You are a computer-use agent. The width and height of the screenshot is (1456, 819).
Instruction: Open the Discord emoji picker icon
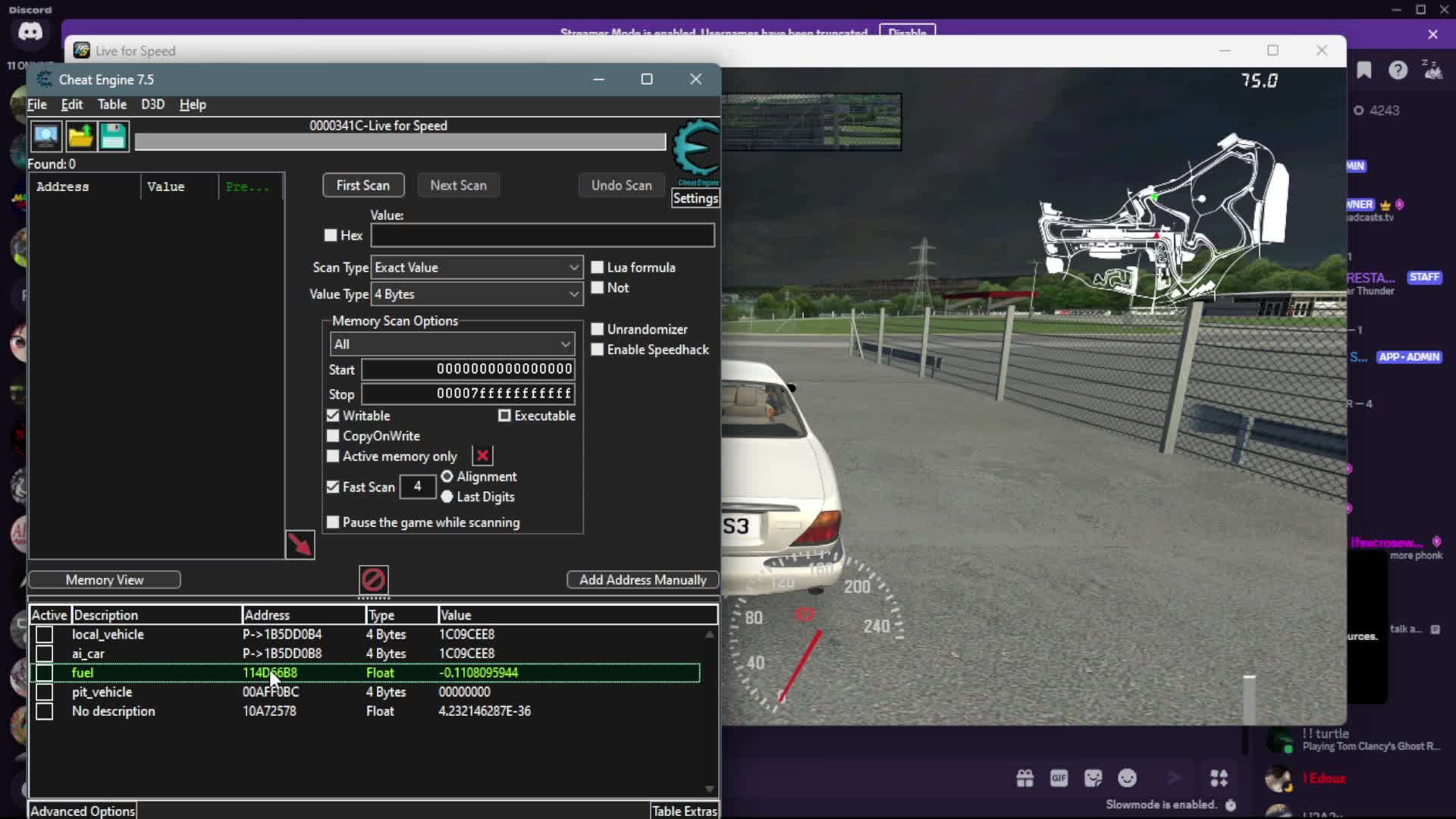(1127, 778)
